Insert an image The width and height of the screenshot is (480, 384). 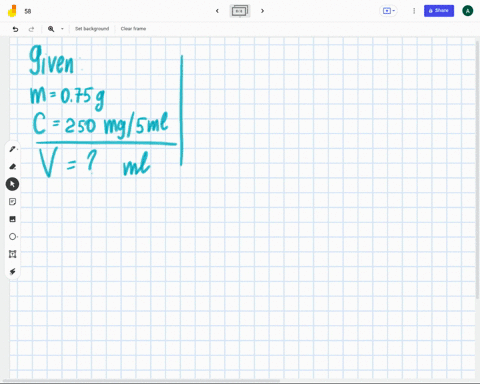[x=13, y=219]
